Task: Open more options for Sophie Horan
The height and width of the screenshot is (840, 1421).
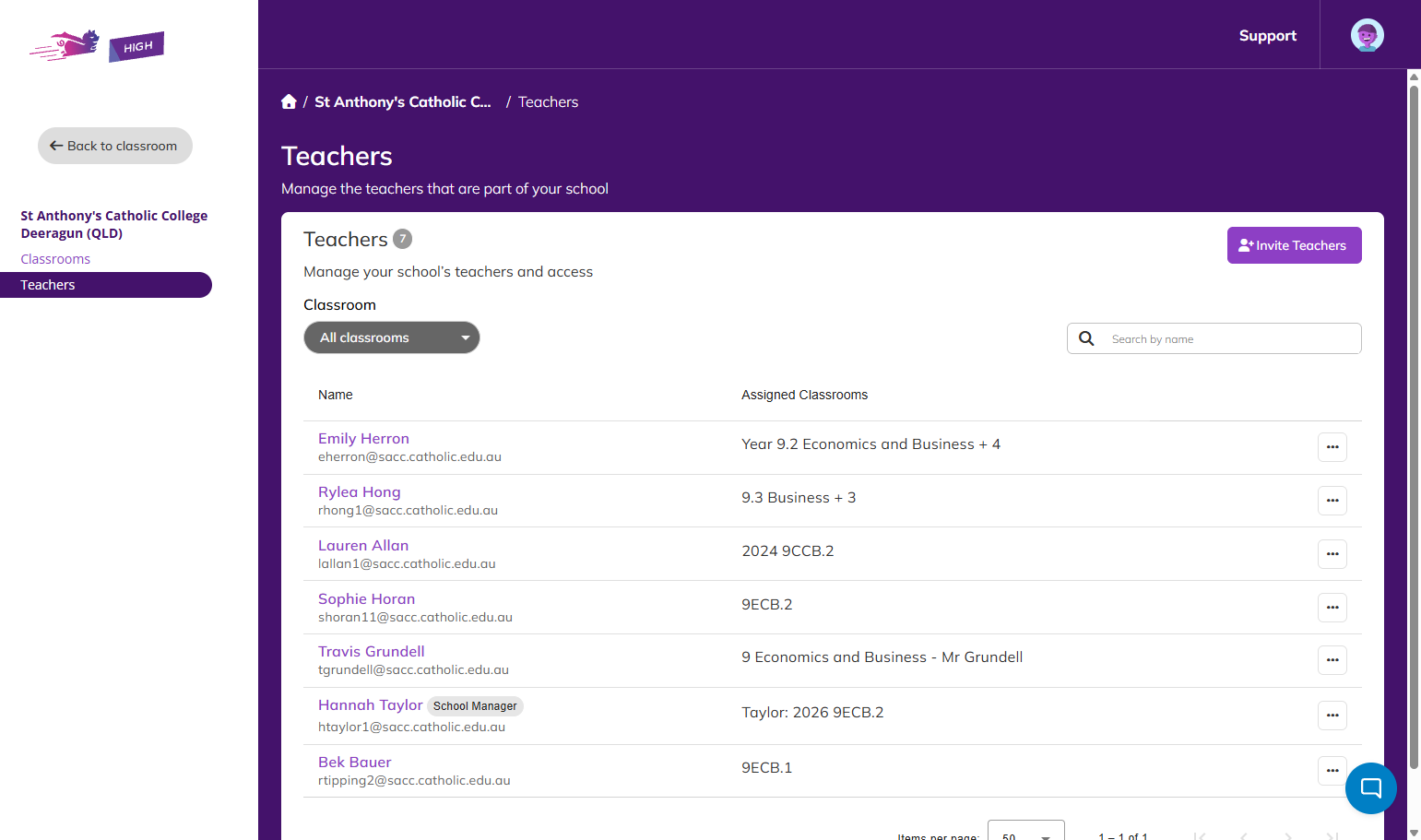Action: click(x=1332, y=608)
